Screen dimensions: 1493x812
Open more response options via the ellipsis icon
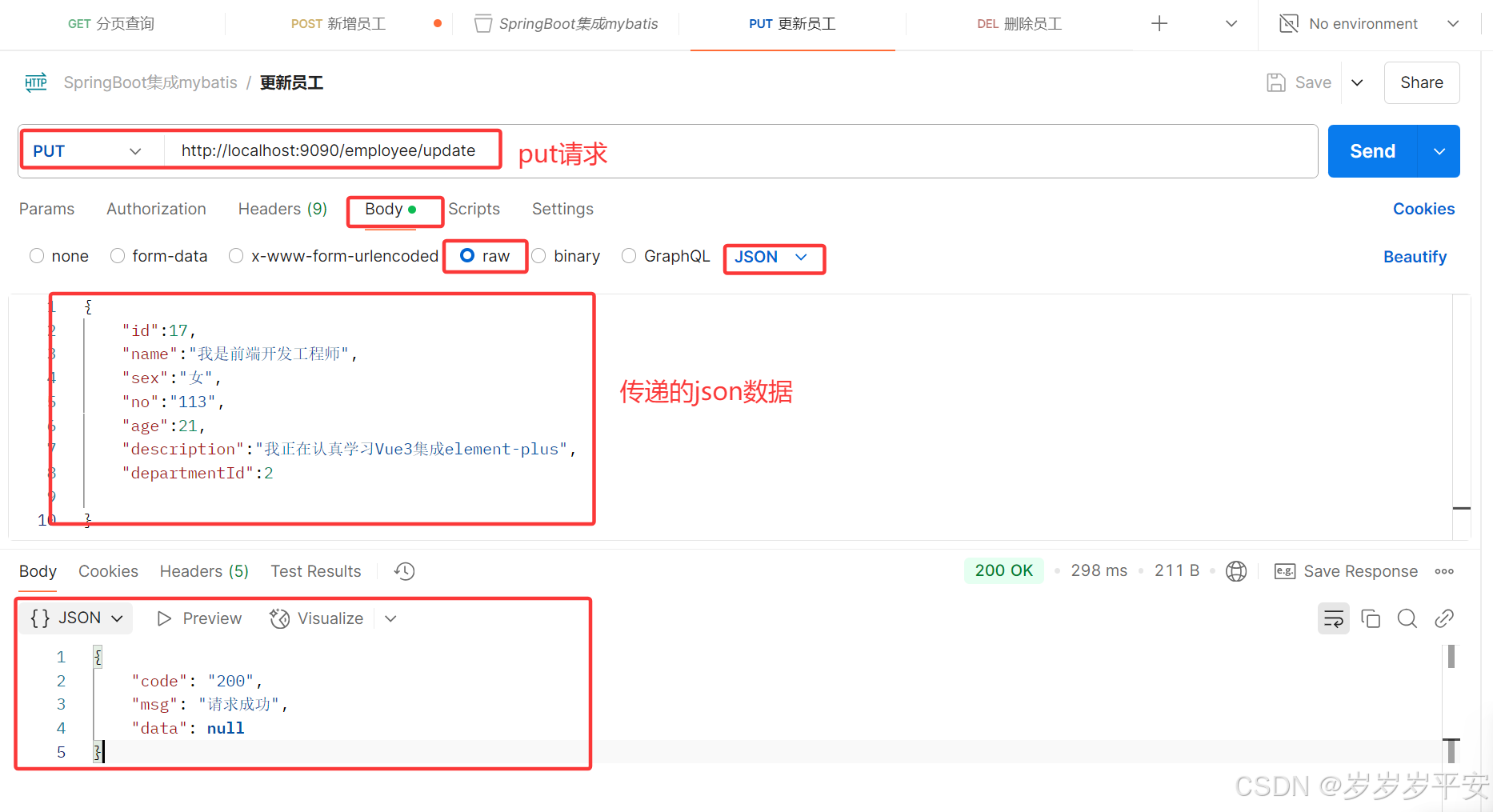click(x=1445, y=571)
